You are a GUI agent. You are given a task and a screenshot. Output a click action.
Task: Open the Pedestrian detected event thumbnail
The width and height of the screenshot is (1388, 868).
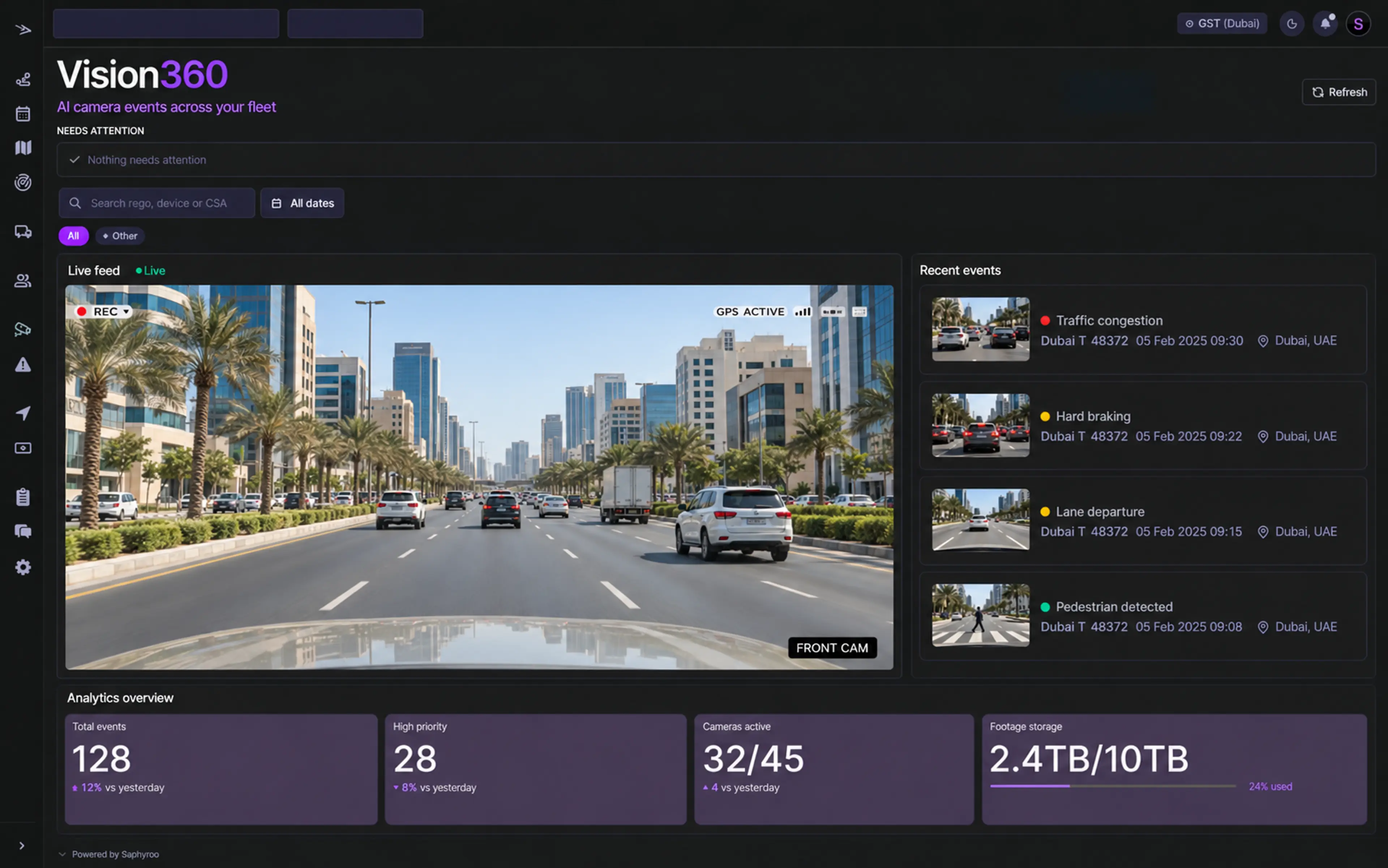[980, 615]
